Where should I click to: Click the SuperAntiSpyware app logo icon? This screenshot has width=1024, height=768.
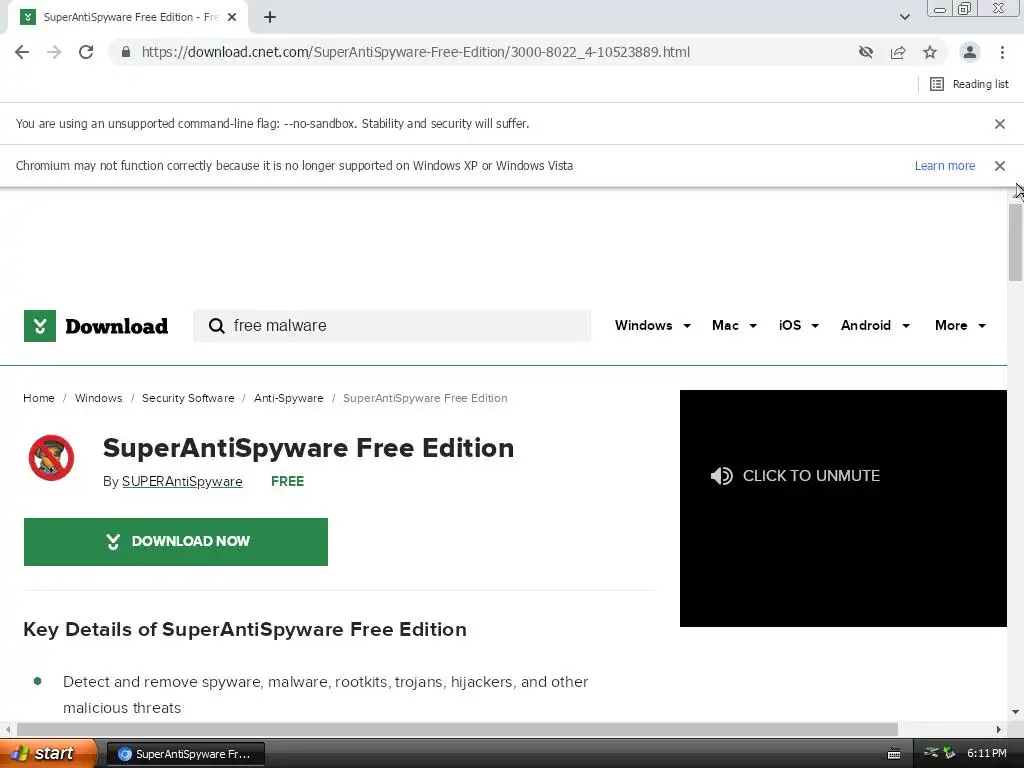click(51, 458)
